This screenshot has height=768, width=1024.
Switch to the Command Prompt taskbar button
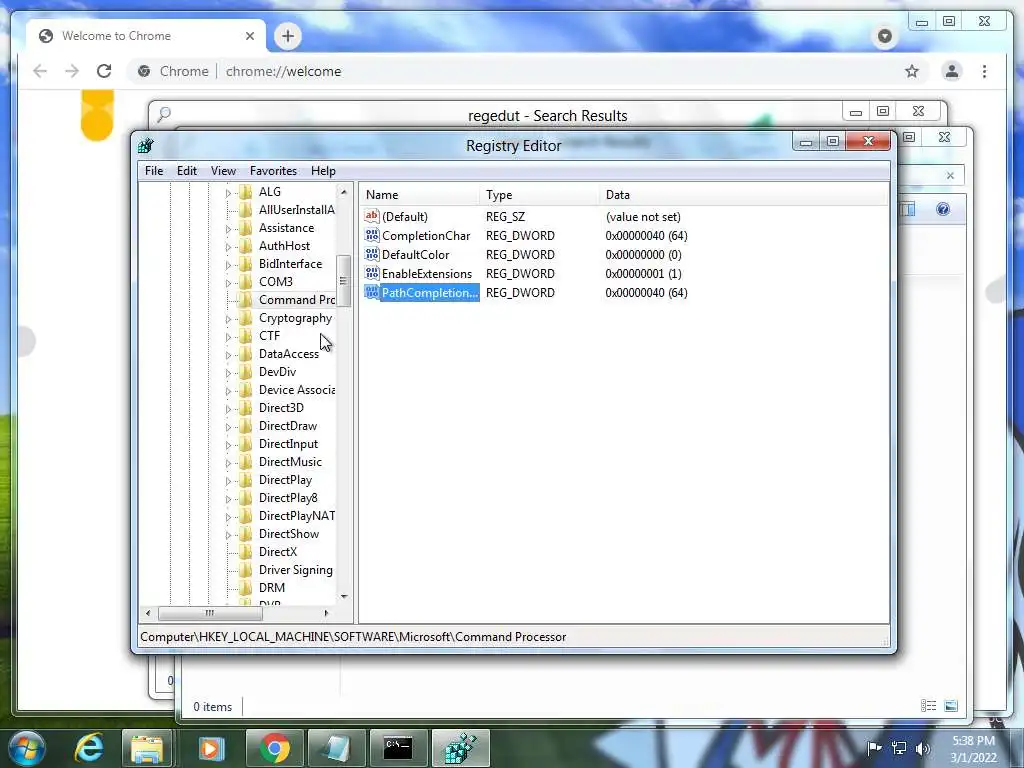[398, 748]
